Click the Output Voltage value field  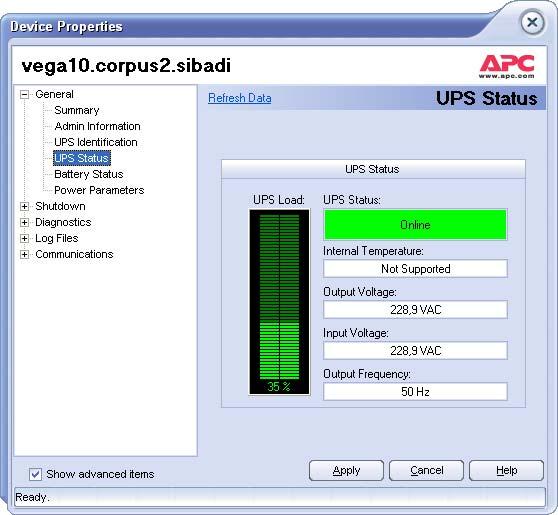(x=415, y=309)
